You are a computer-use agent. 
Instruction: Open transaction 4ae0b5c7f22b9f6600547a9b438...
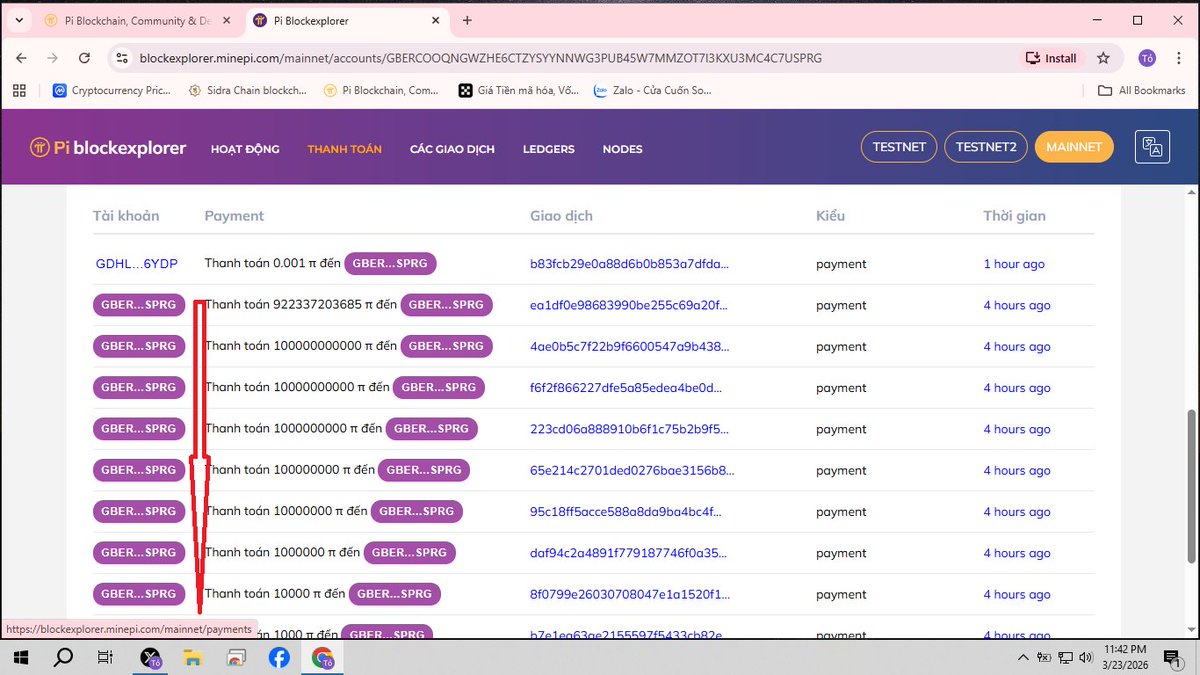pyautogui.click(x=630, y=346)
